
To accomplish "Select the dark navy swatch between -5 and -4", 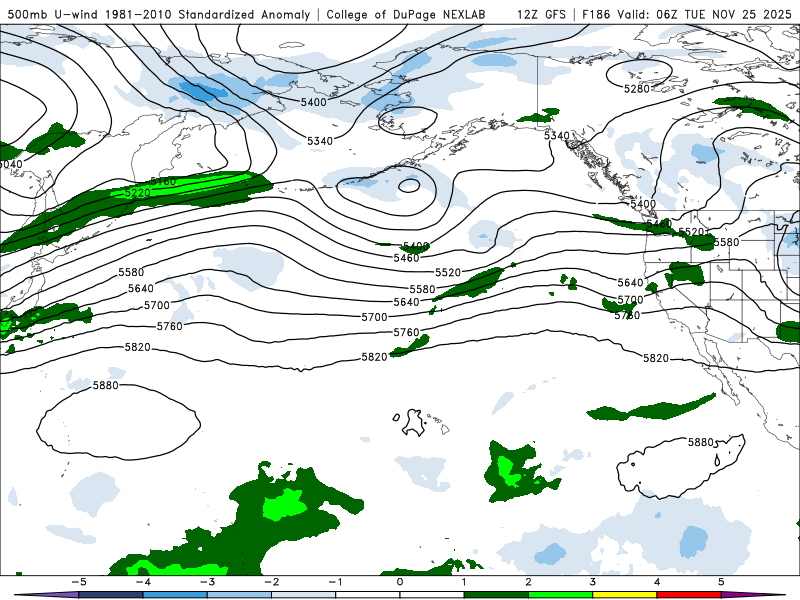I will coord(111,595).
